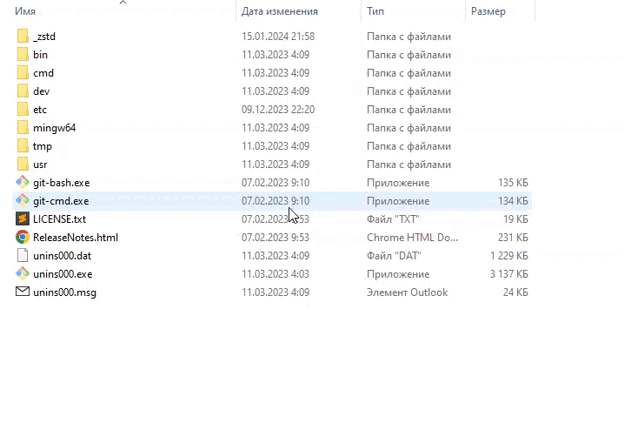
Task: Click the size 231 КБ
Action: pyautogui.click(x=513, y=237)
